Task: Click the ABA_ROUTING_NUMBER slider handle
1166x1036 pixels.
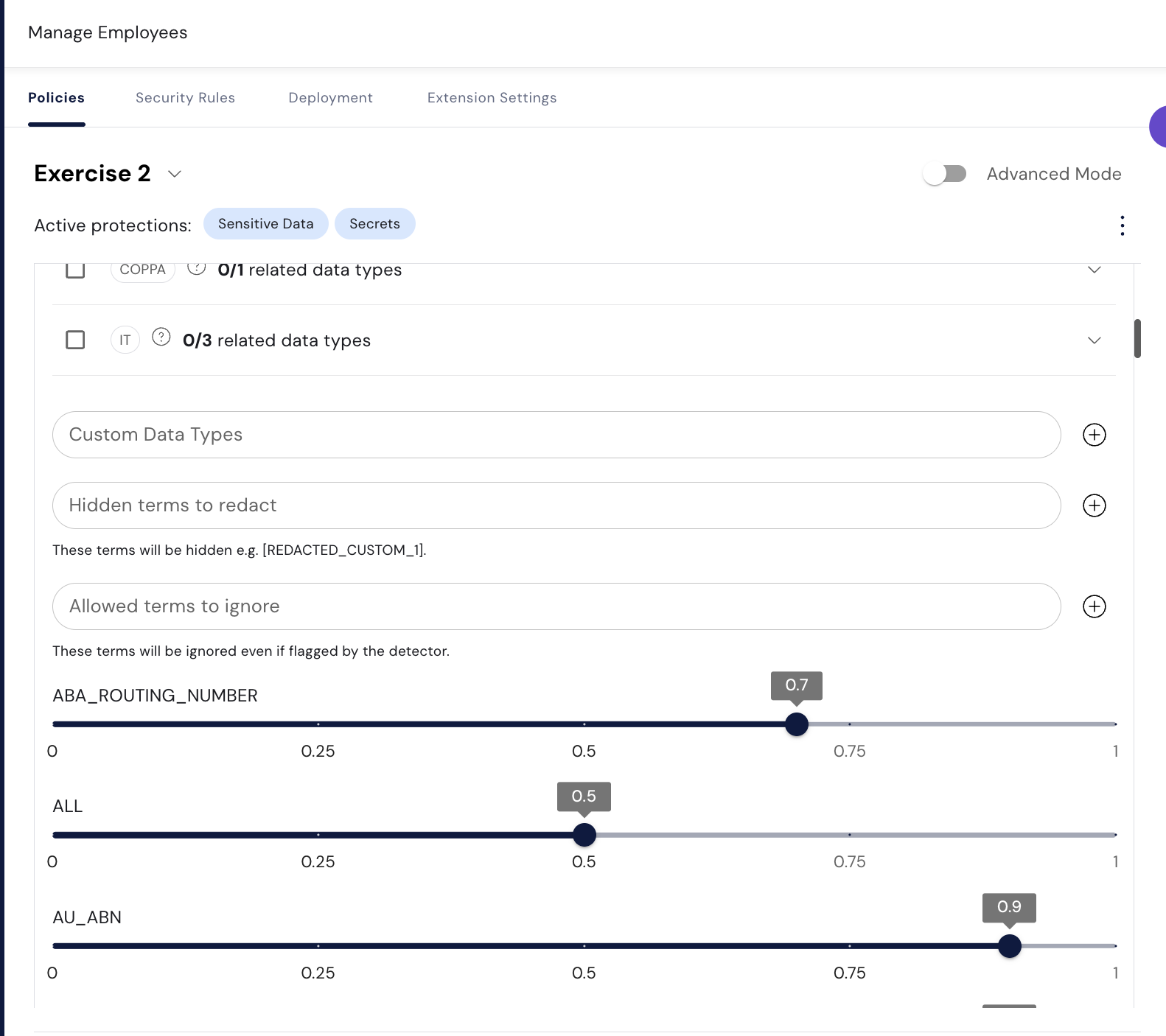Action: click(796, 724)
